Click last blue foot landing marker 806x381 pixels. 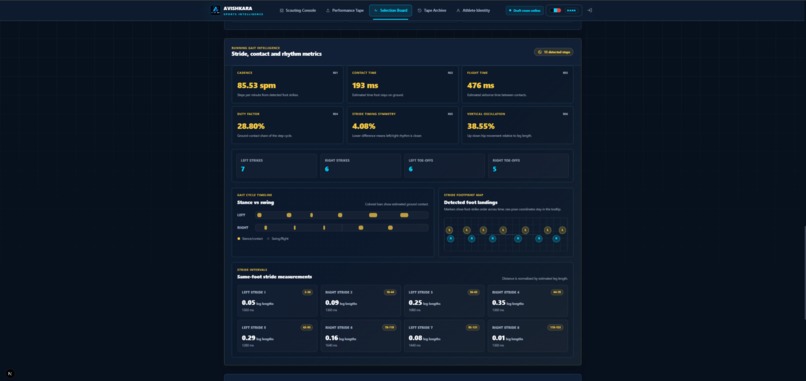(x=556, y=239)
